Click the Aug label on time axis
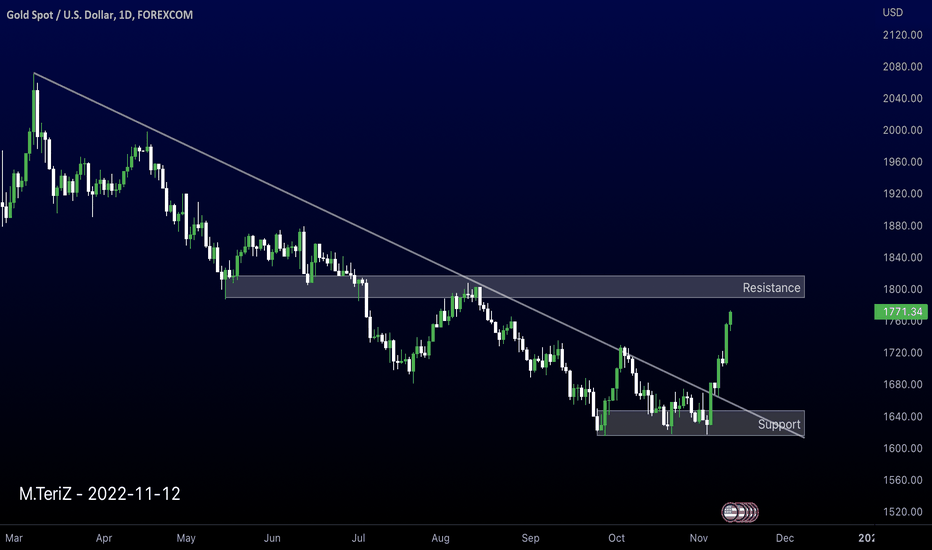This screenshot has height=550, width=932. [x=440, y=538]
